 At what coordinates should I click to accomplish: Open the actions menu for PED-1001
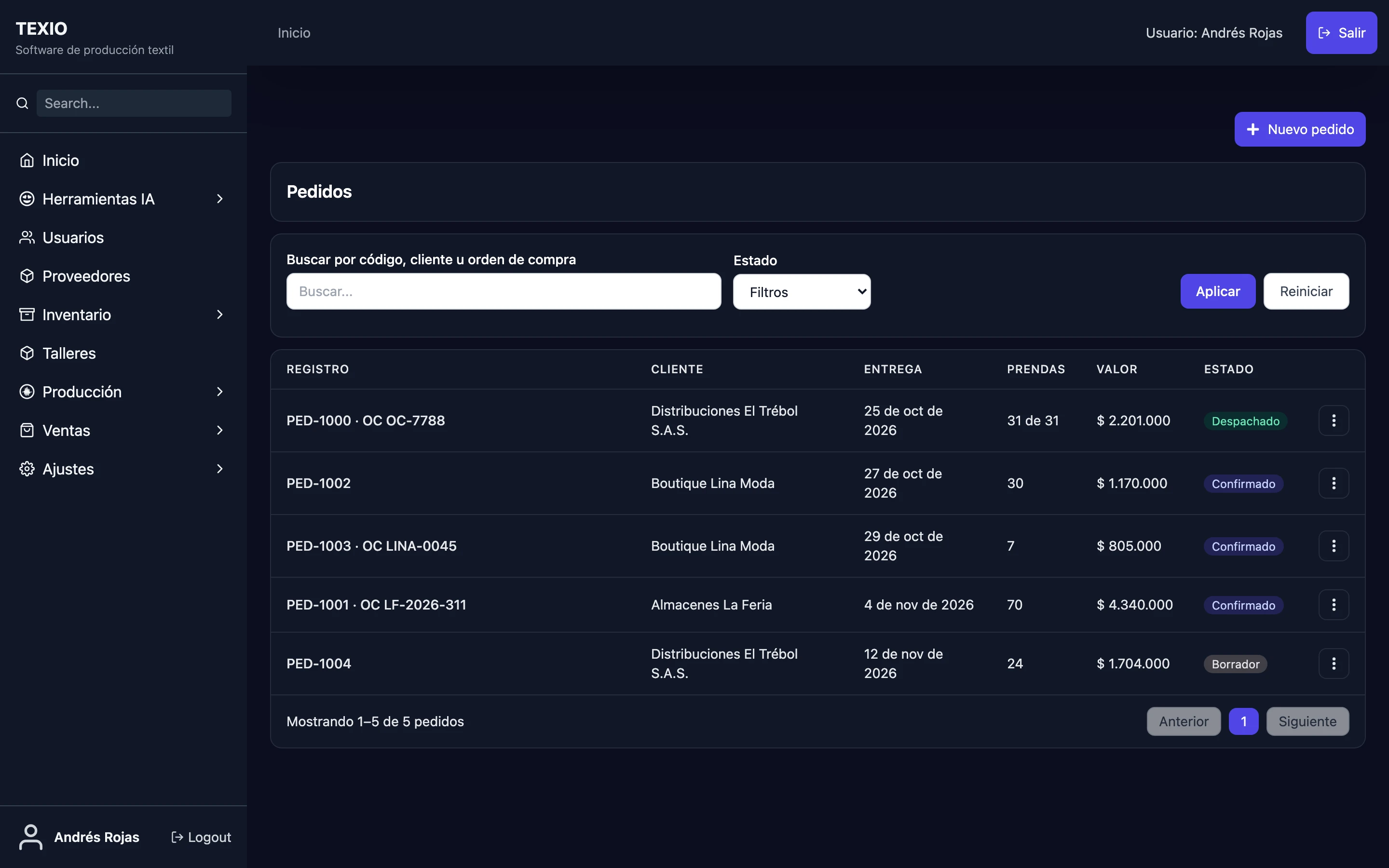(1334, 605)
